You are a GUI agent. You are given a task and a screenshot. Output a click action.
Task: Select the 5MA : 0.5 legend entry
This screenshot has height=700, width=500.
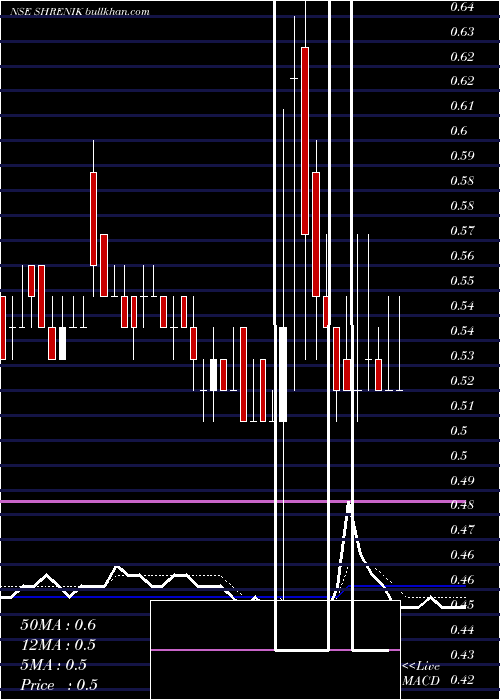click(x=54, y=665)
